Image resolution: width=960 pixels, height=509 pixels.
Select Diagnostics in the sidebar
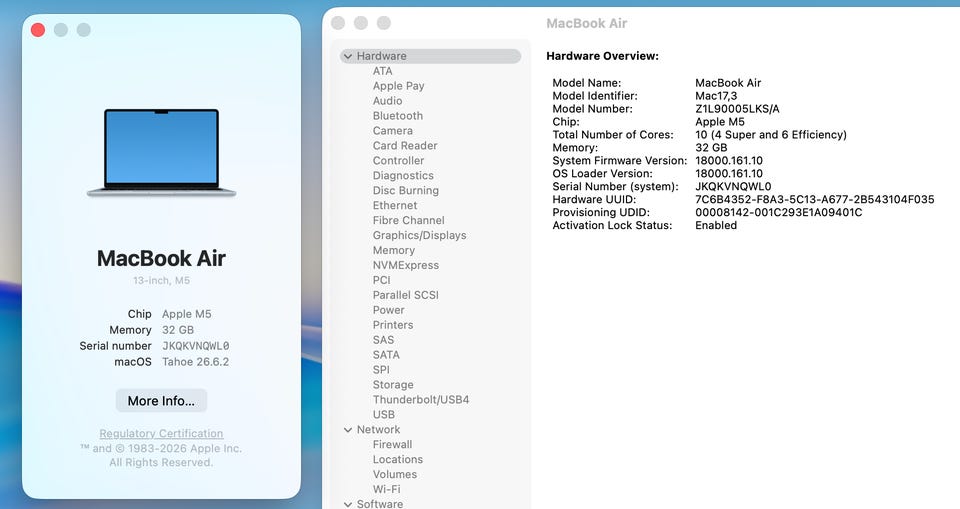click(403, 175)
